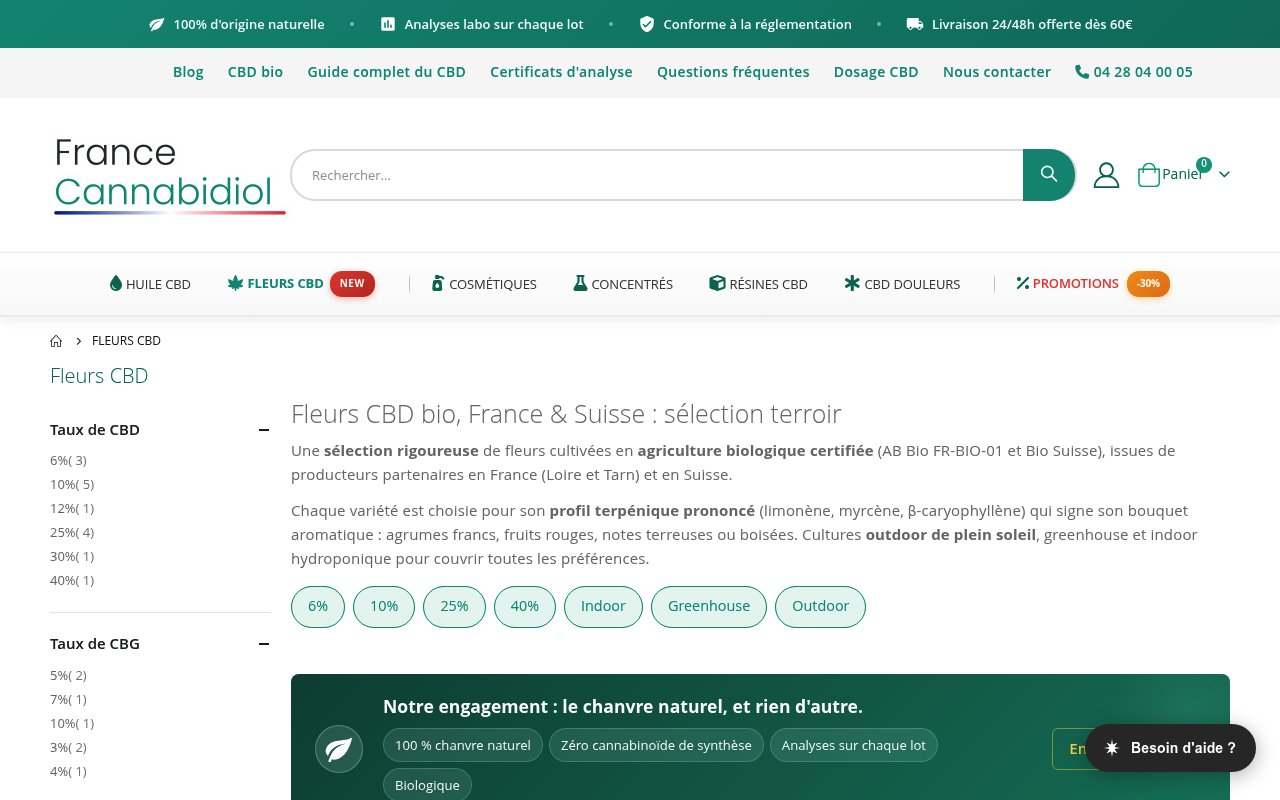Filter CBG rate by 4%( 1)
The width and height of the screenshot is (1280, 800).
pos(68,772)
